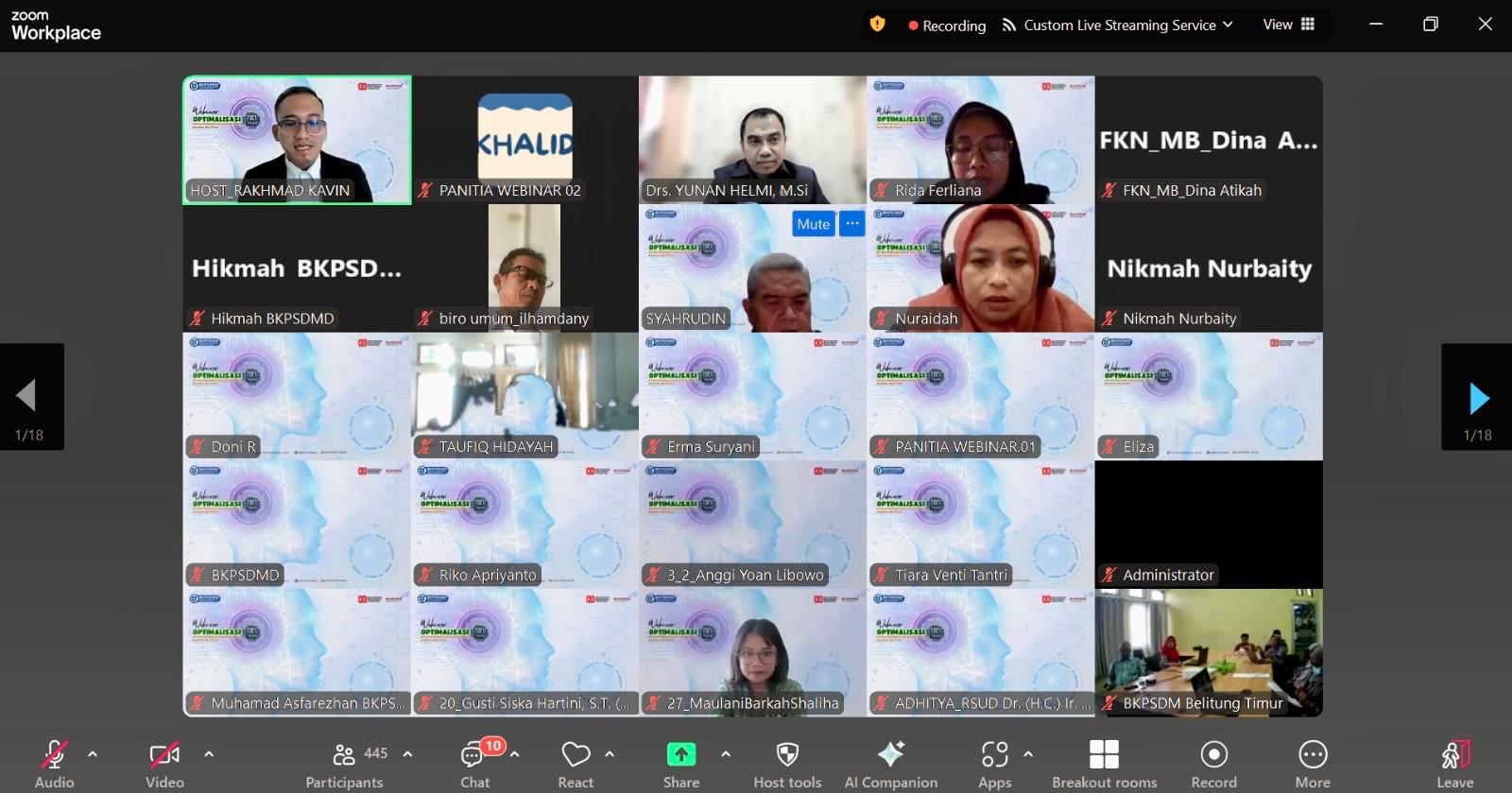Leave the meeting
The height and width of the screenshot is (793, 1512).
pos(1455,764)
